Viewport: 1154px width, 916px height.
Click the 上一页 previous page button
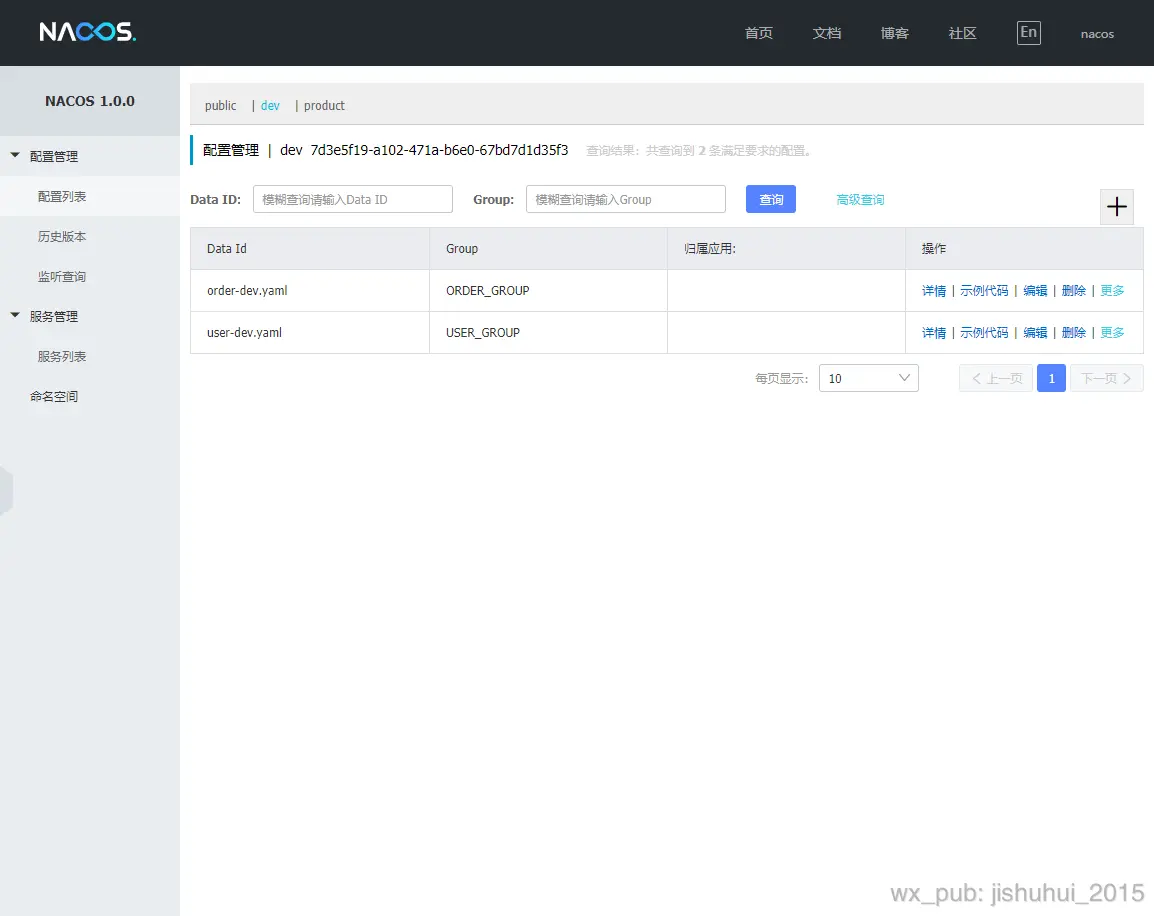point(996,378)
